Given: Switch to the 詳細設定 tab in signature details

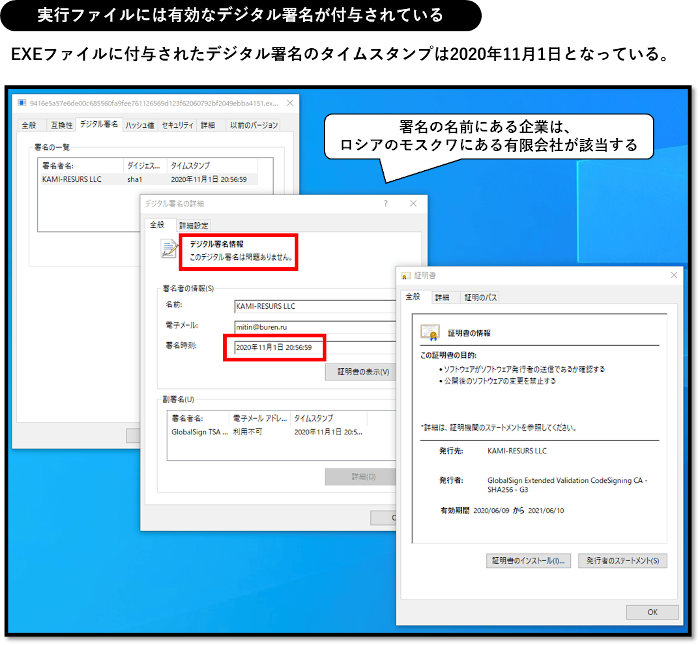Looking at the screenshot, I should (x=193, y=225).
